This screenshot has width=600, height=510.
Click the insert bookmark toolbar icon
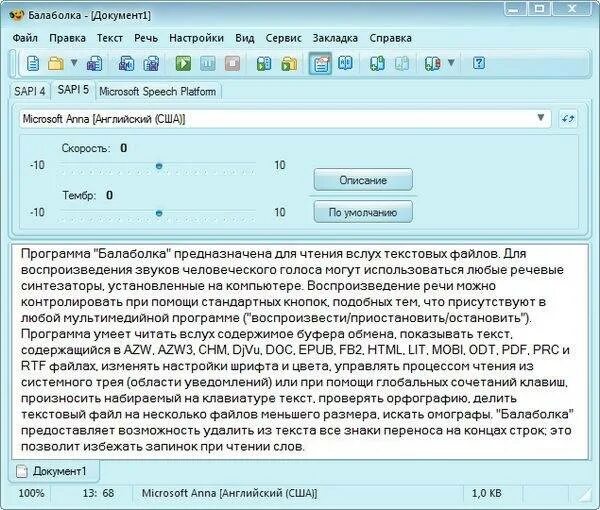pyautogui.click(x=377, y=63)
